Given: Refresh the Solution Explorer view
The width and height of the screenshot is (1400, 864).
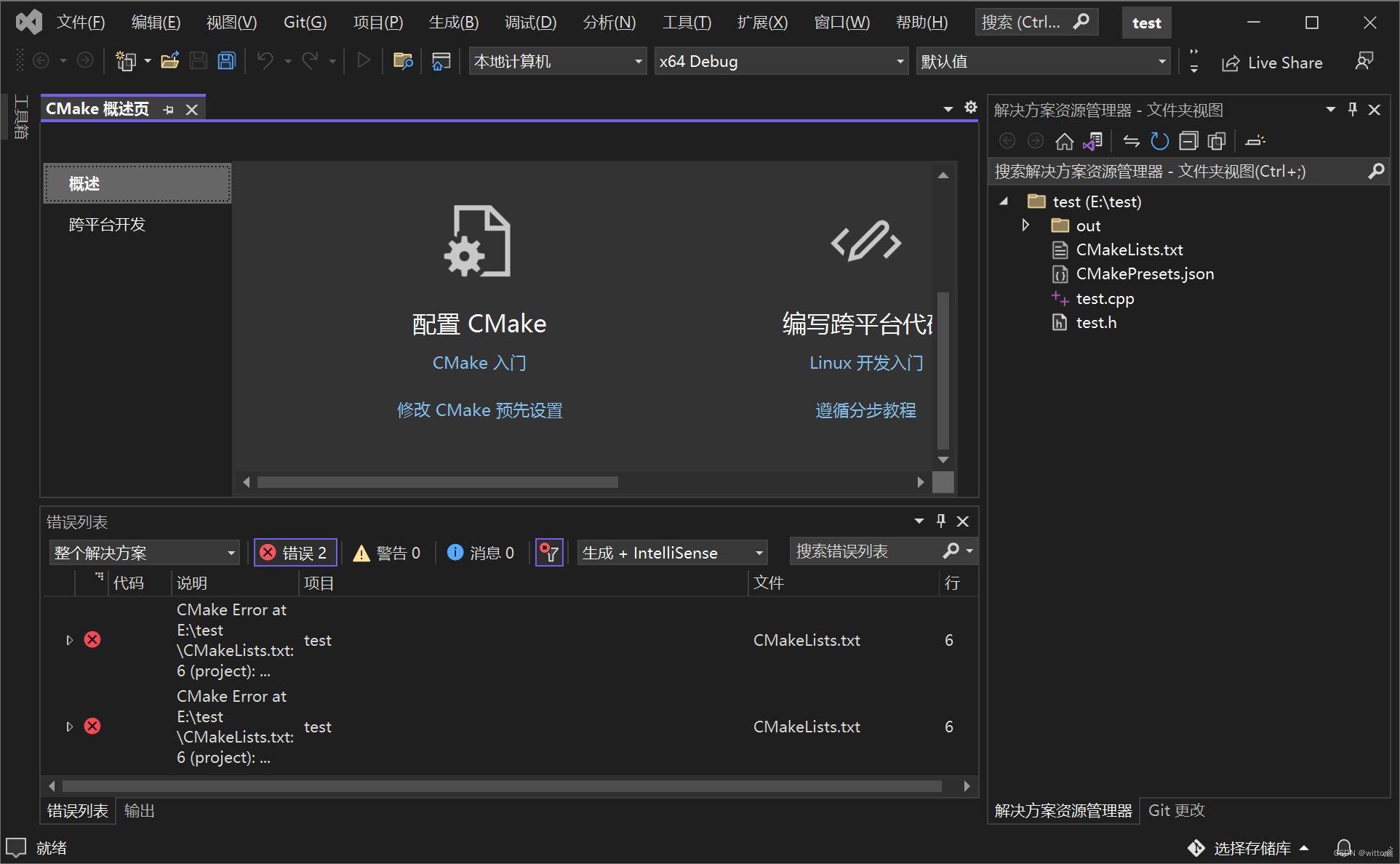Looking at the screenshot, I should point(1159,141).
